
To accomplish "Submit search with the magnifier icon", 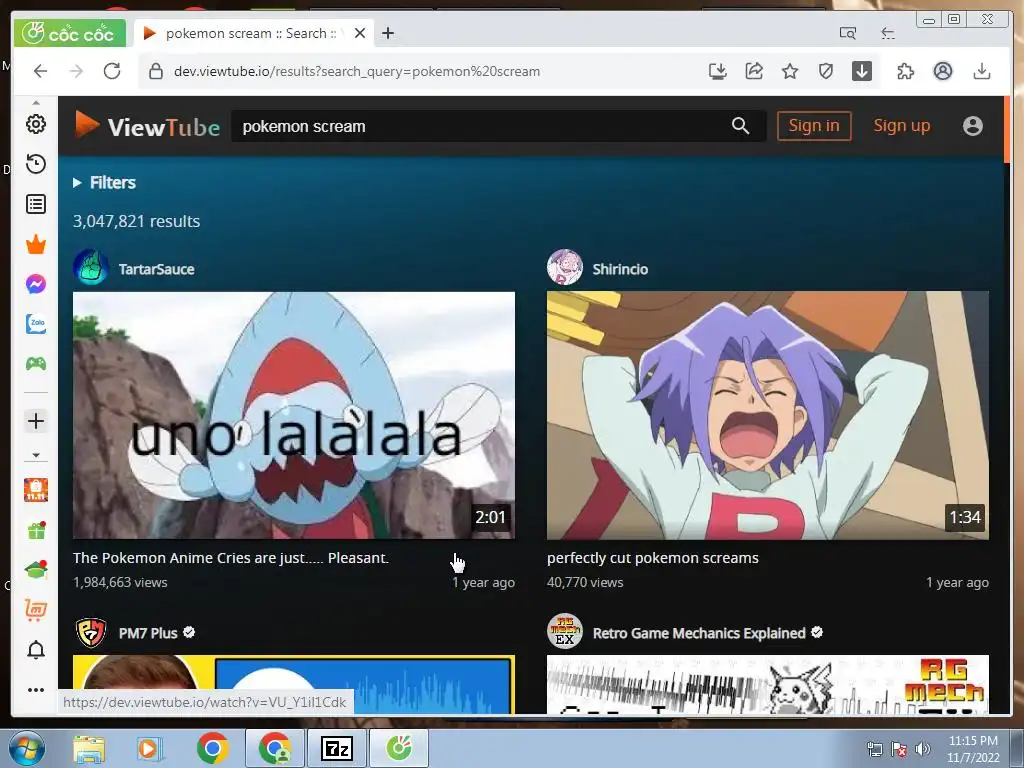I will 740,126.
